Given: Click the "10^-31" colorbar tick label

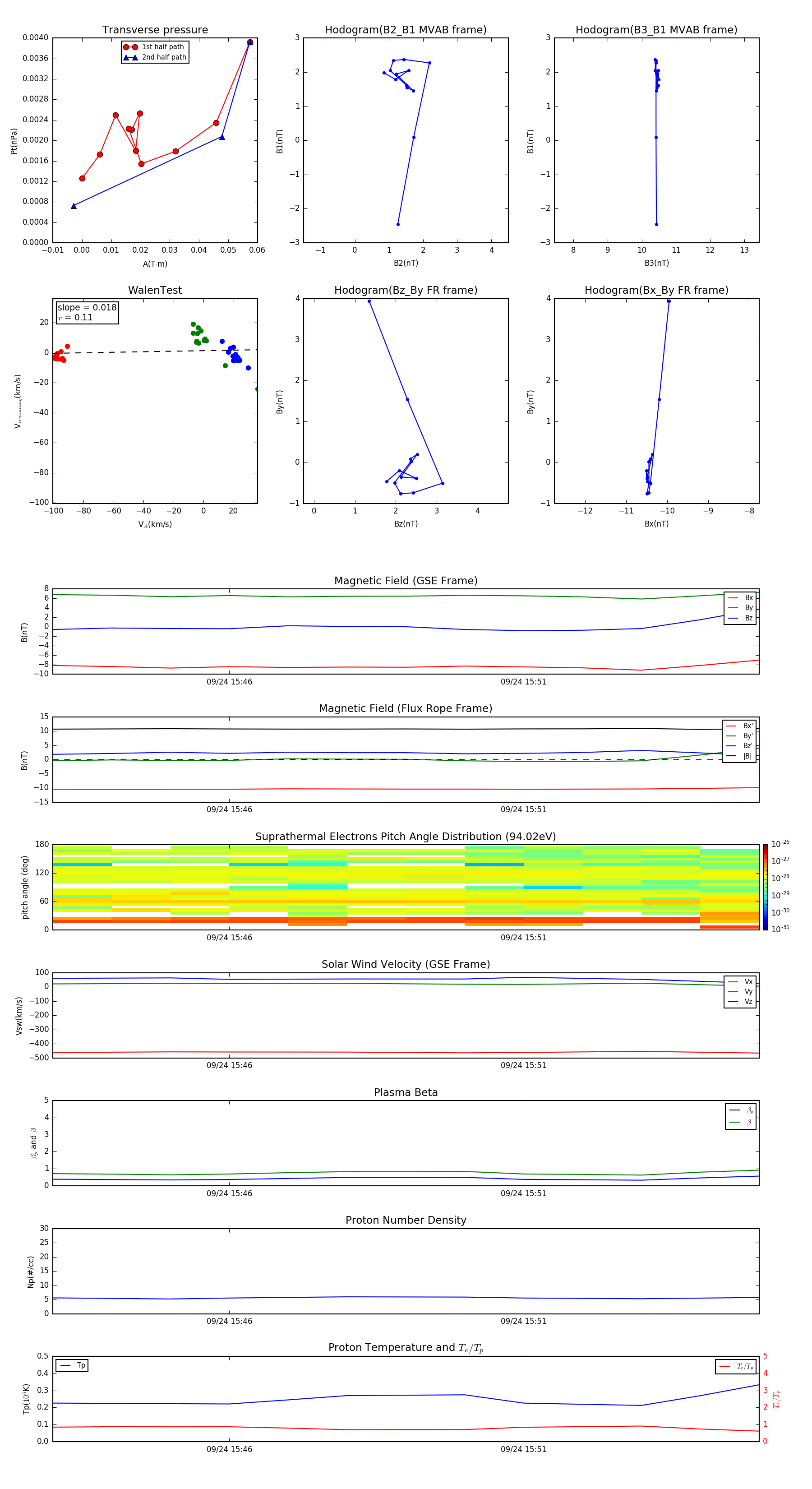Looking at the screenshot, I should tap(780, 929).
